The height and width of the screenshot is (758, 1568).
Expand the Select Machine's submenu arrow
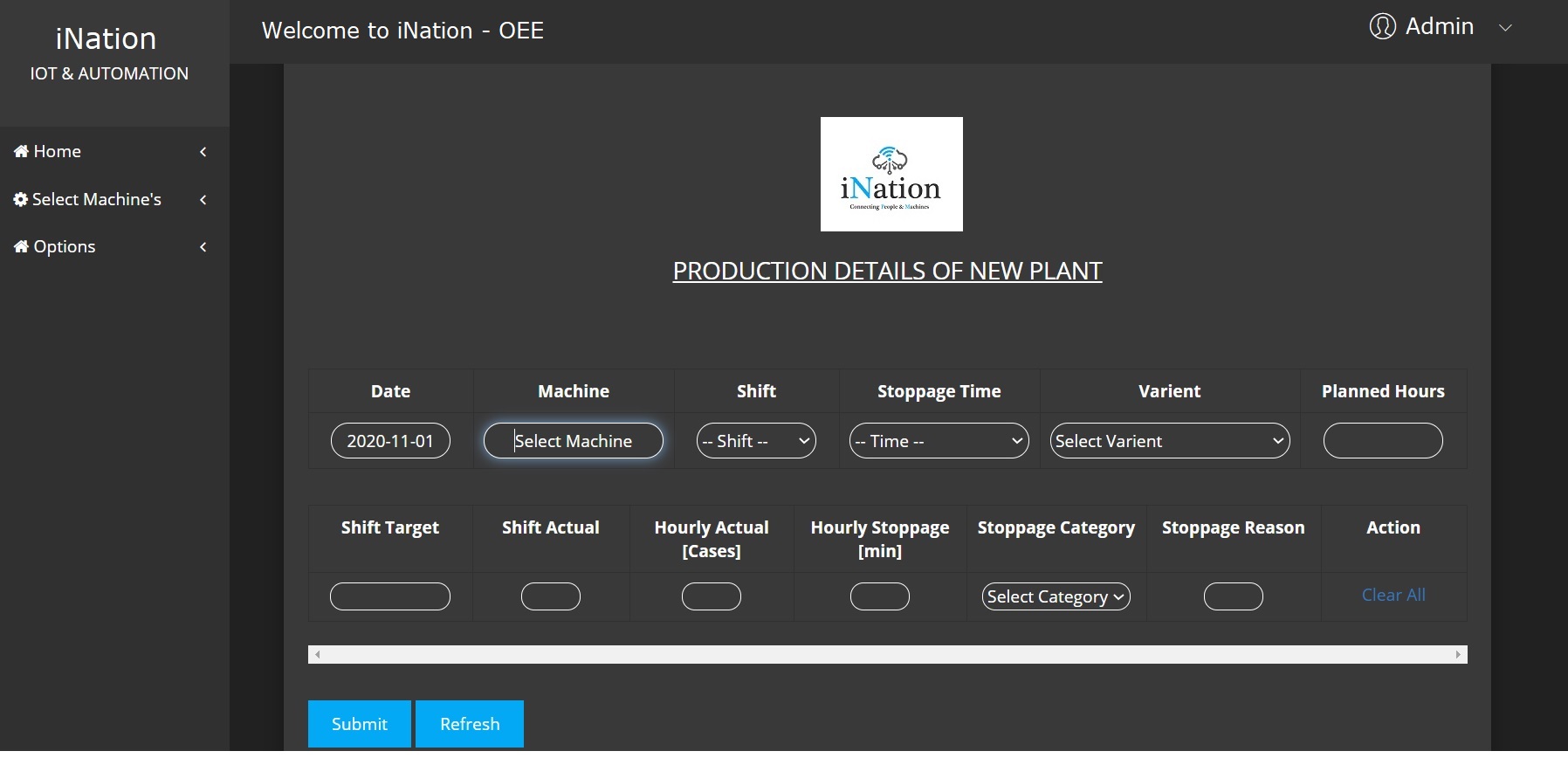[x=203, y=200]
